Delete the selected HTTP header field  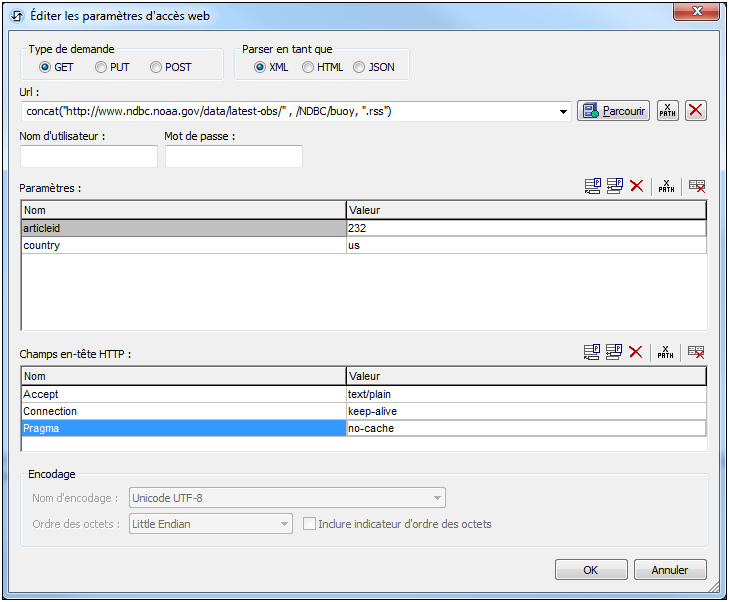636,352
